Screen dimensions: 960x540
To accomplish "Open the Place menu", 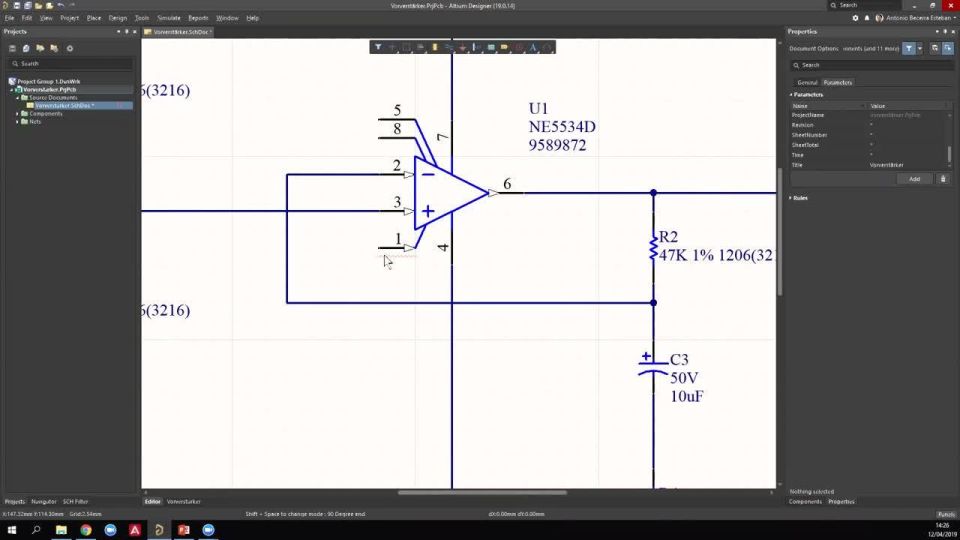I will [94, 18].
